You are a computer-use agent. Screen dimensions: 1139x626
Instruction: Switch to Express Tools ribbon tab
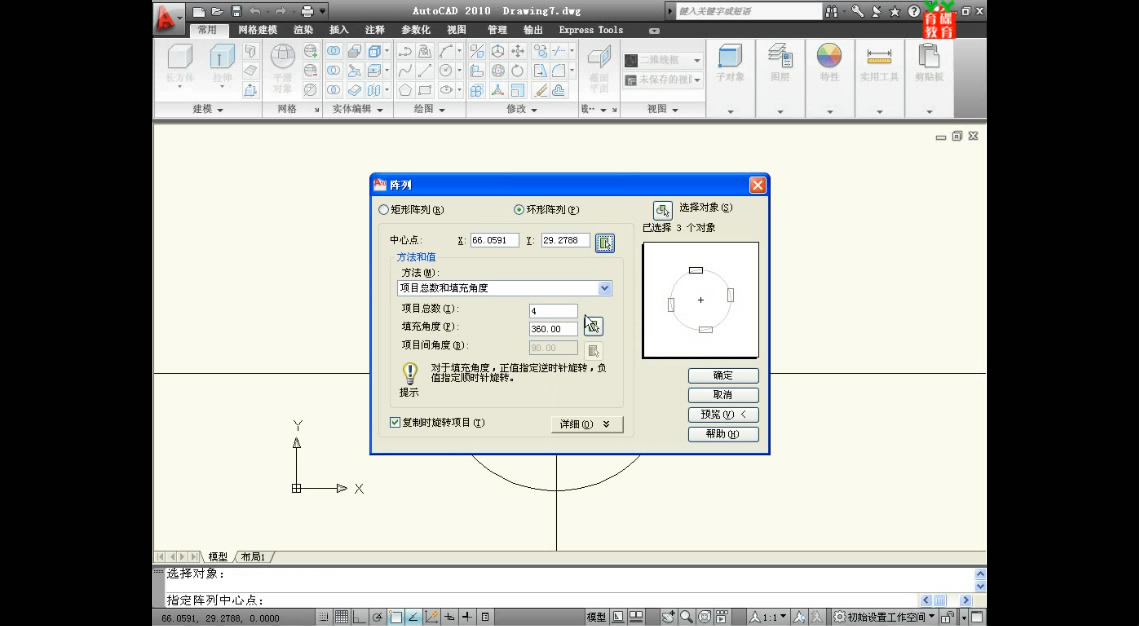click(591, 30)
